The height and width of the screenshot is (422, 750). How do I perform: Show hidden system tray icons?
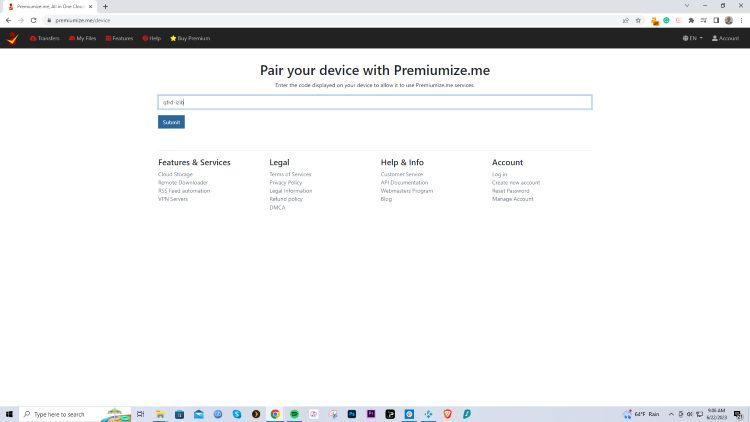pyautogui.click(x=671, y=414)
